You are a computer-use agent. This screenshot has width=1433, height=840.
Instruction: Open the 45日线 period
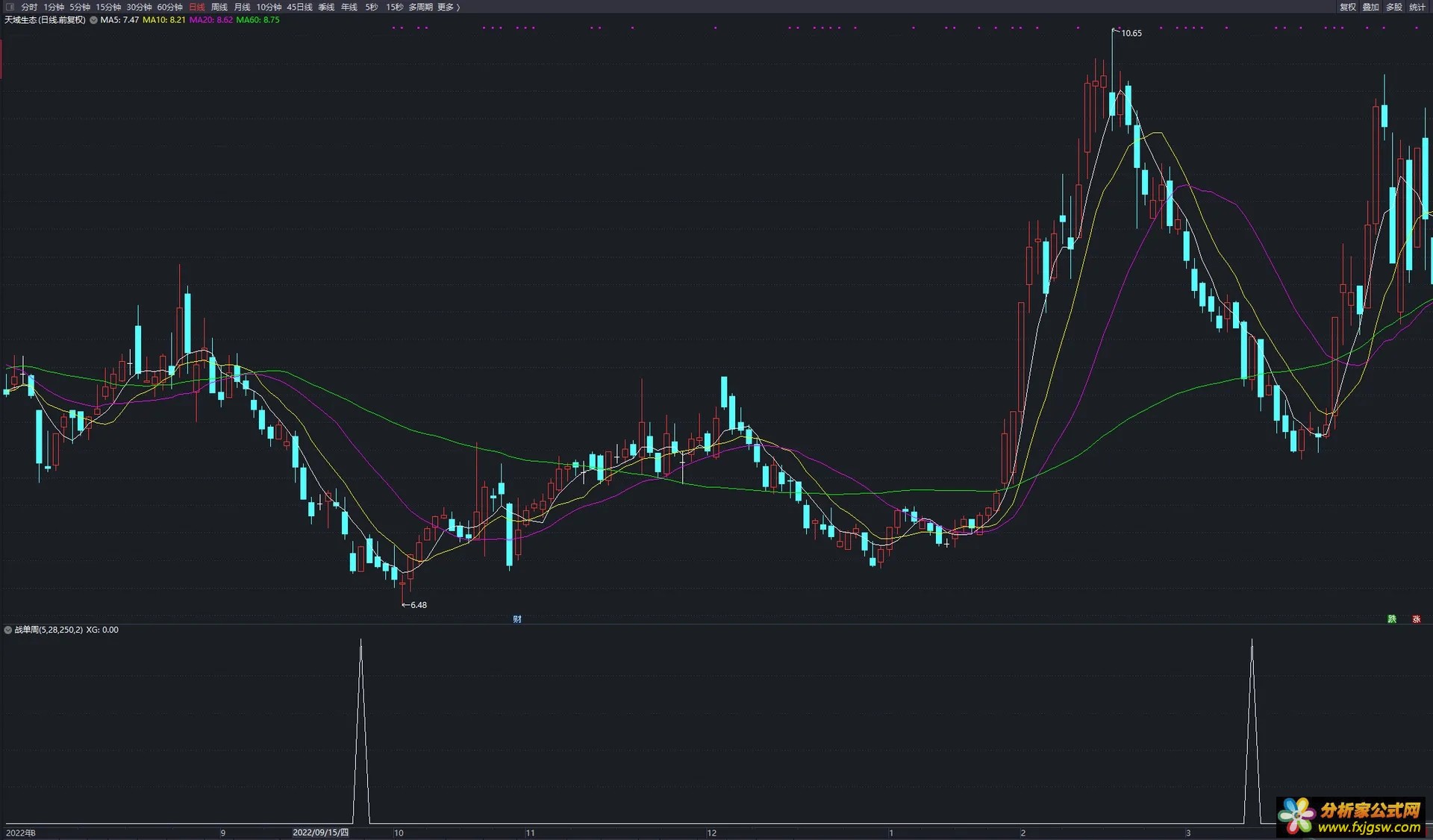(299, 7)
